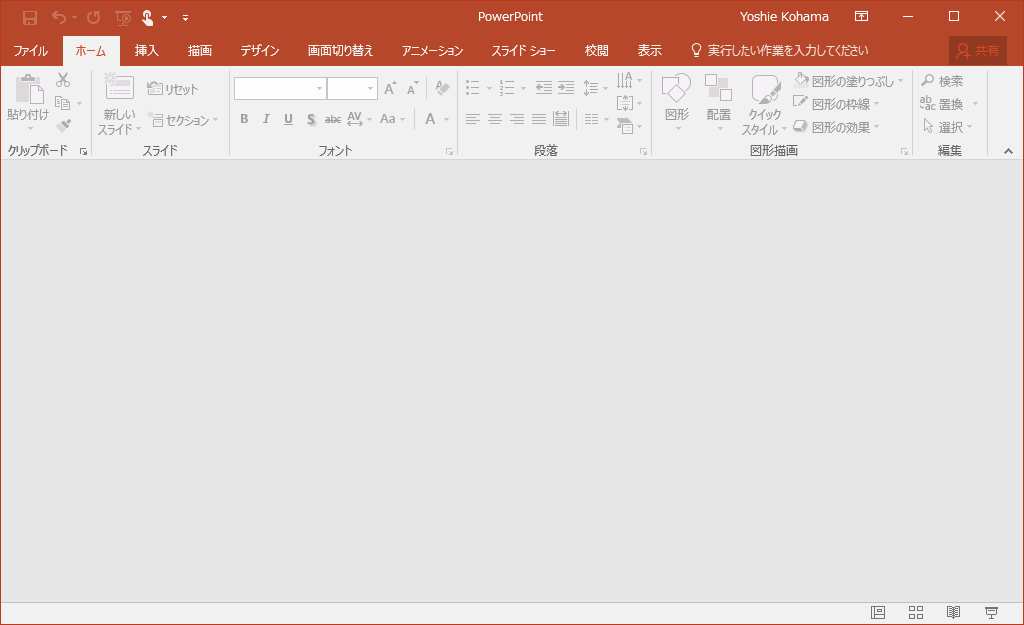This screenshot has height=625, width=1024.
Task: Switch to 画面切り替え (Transitions) tab
Action: pyautogui.click(x=340, y=50)
